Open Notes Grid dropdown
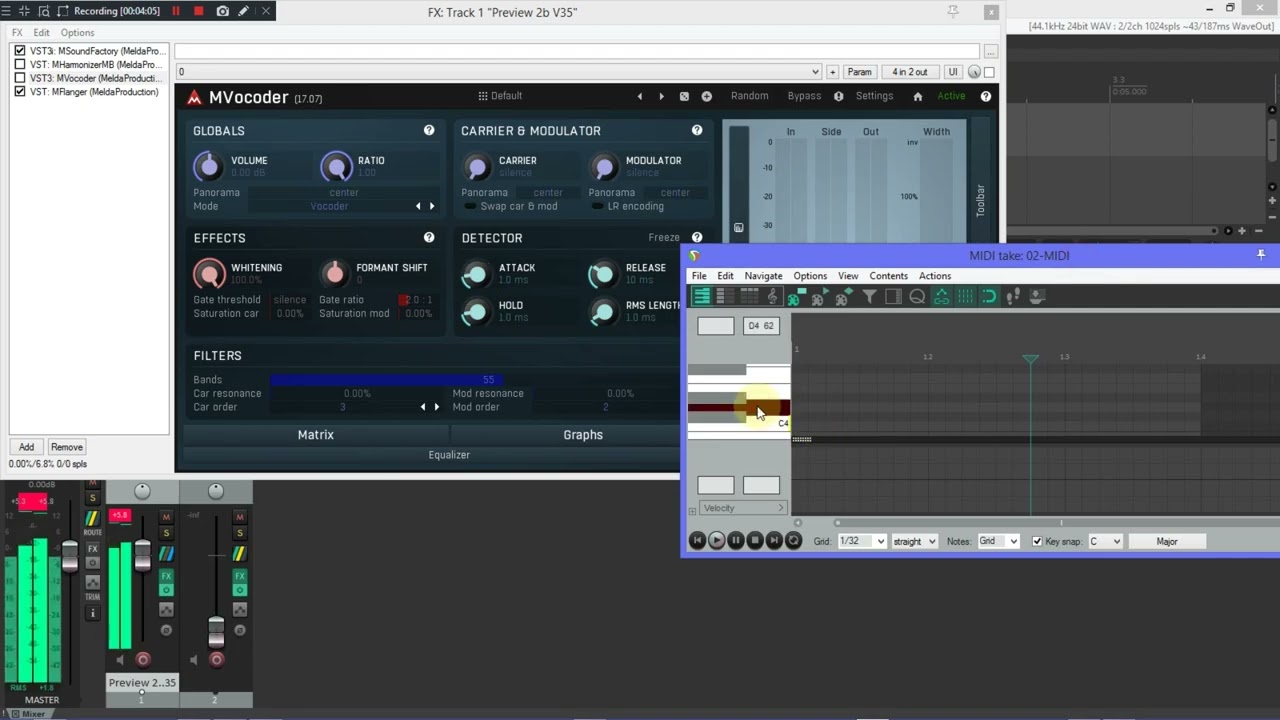 click(x=998, y=541)
